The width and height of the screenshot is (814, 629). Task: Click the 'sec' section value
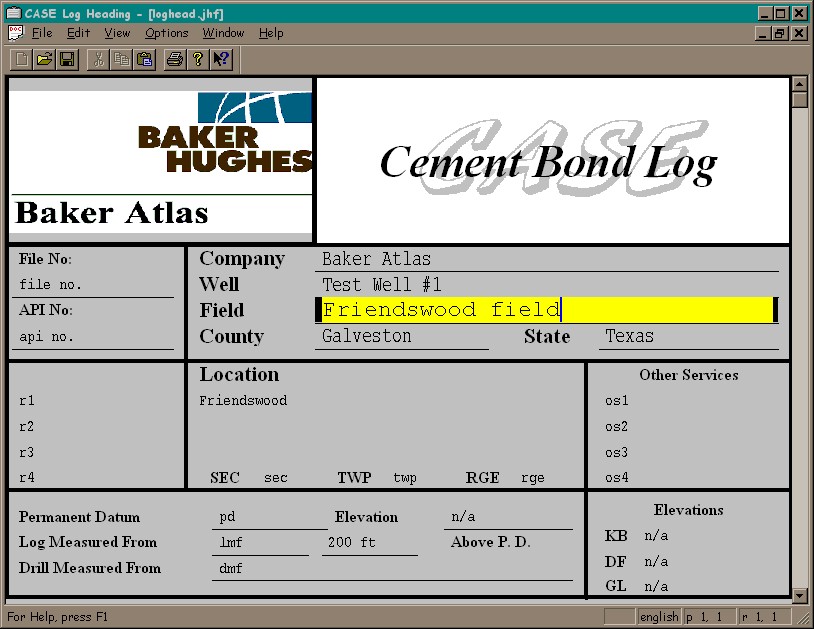point(276,477)
